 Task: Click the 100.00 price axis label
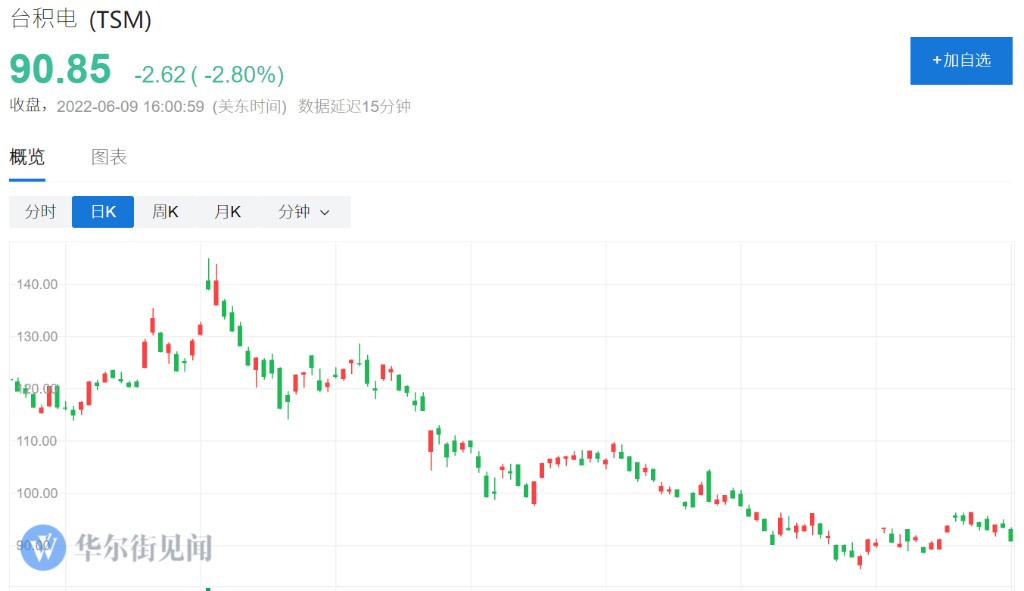pyautogui.click(x=37, y=493)
